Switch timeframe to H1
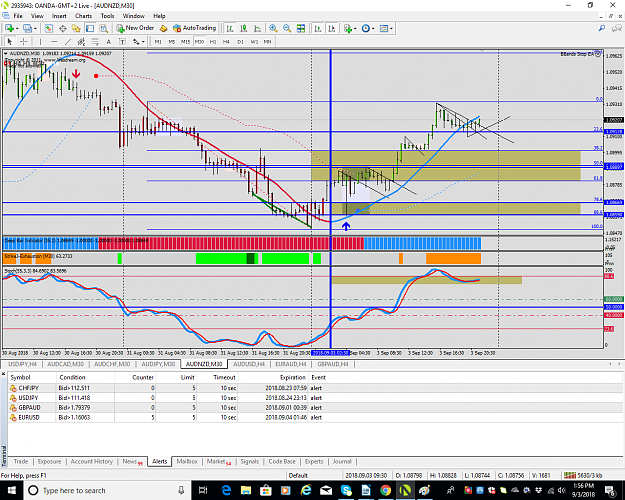Image resolution: width=625 pixels, height=500 pixels. point(213,41)
